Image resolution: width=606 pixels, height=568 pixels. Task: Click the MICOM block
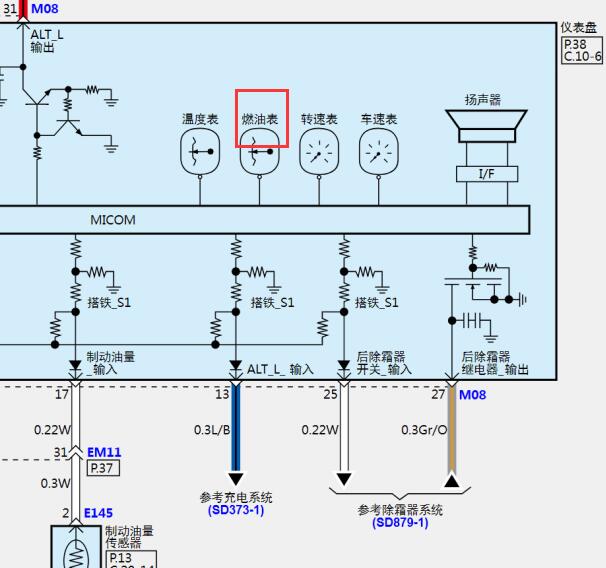pos(264,219)
